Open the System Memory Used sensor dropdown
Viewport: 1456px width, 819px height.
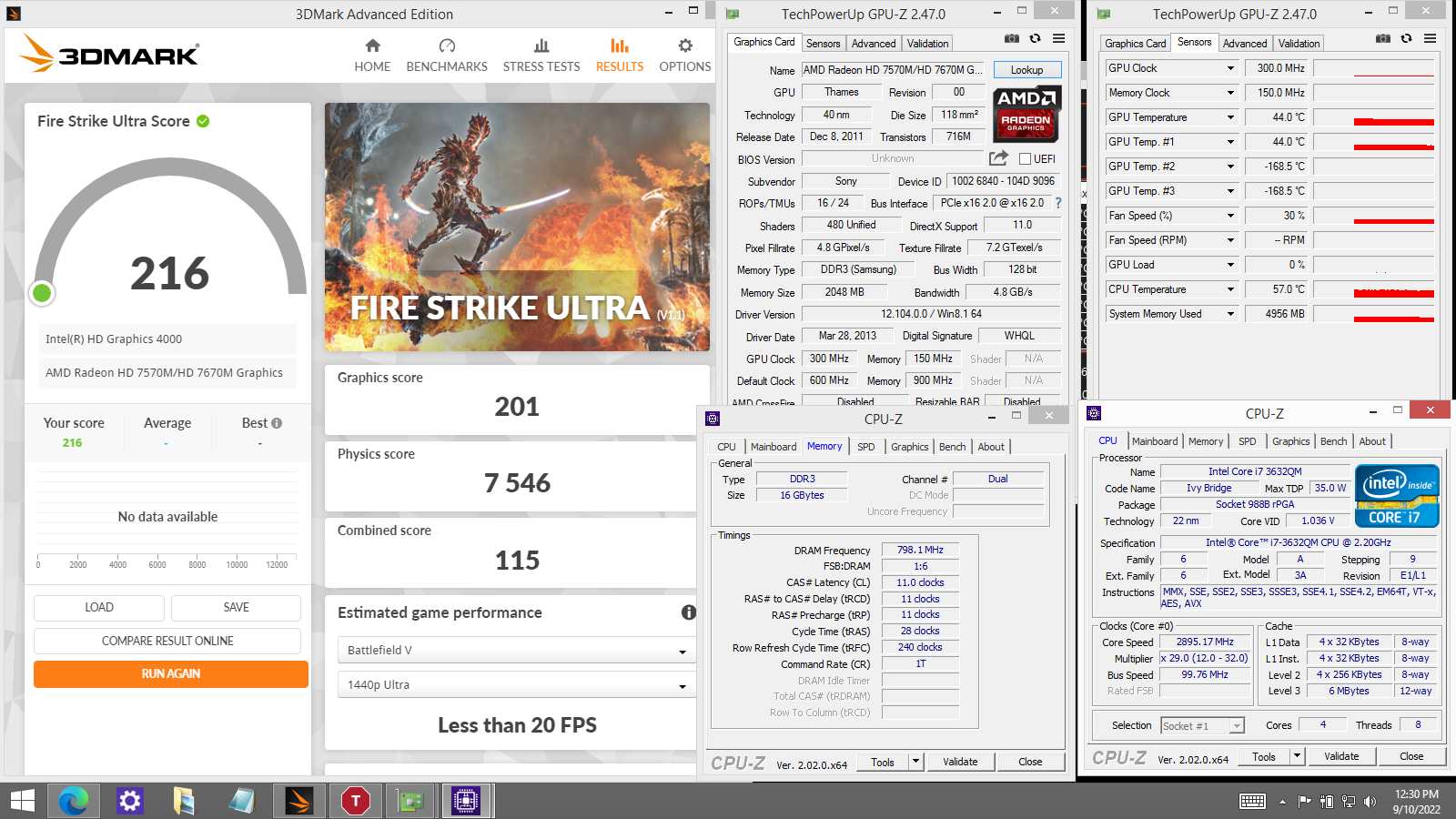tap(1230, 314)
